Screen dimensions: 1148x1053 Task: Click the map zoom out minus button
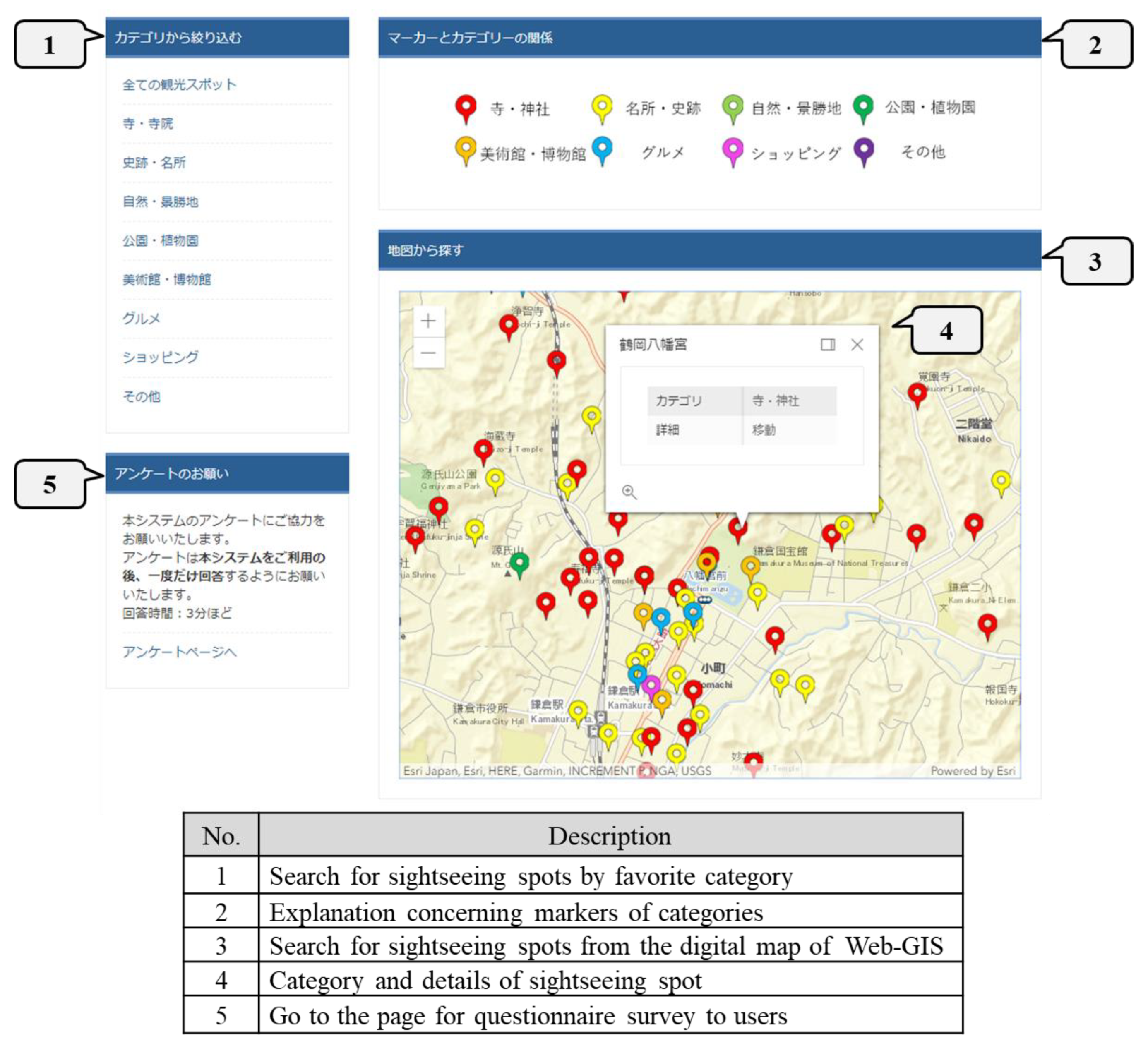pos(428,353)
